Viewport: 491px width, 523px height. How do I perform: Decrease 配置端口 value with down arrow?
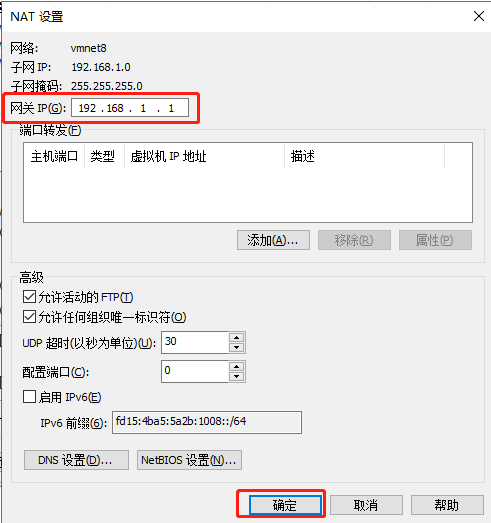(x=237, y=377)
